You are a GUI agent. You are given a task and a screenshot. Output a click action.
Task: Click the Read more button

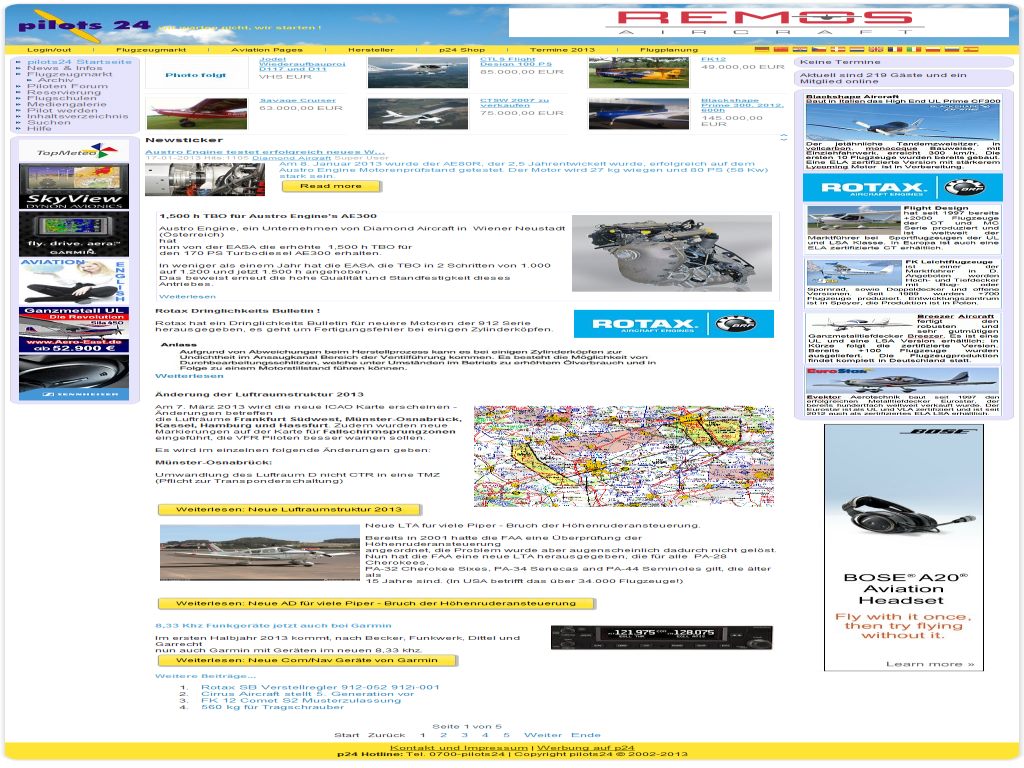(331, 186)
